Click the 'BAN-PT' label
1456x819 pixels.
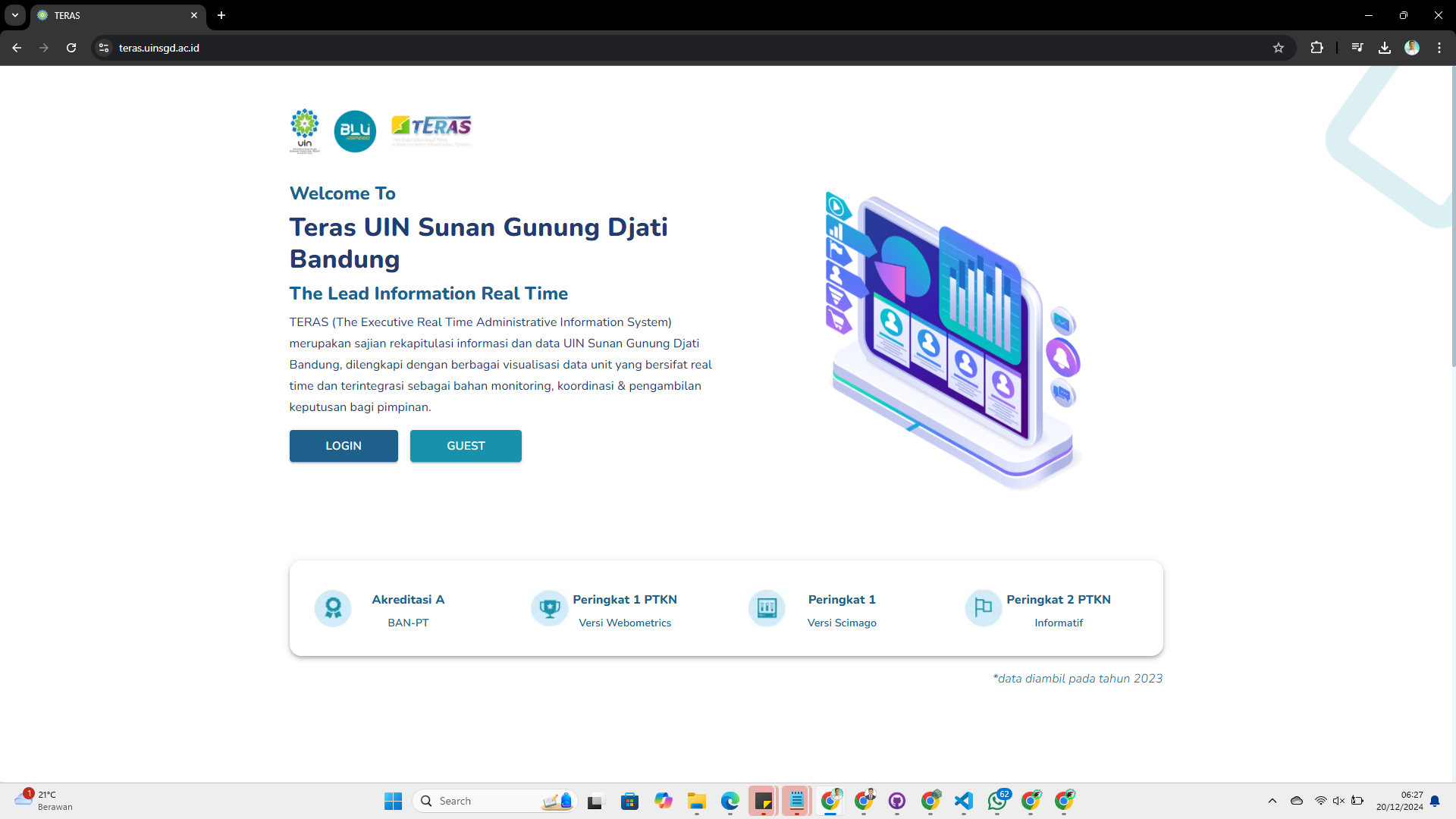click(408, 623)
